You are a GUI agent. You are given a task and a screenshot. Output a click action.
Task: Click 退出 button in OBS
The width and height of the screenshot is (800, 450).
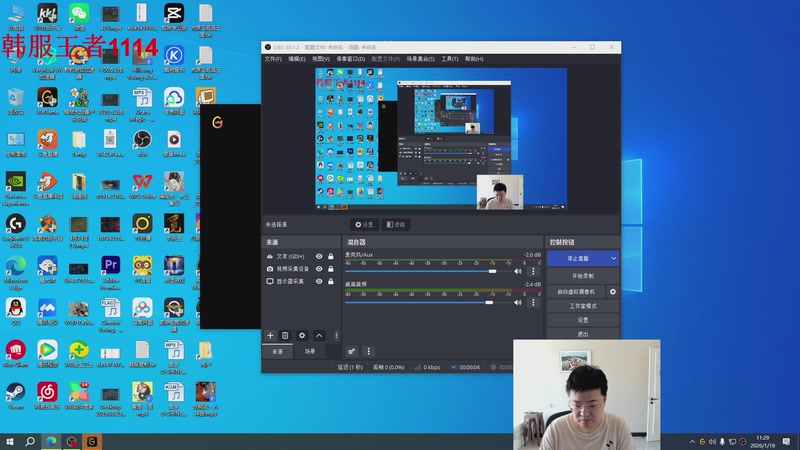pyautogui.click(x=583, y=334)
